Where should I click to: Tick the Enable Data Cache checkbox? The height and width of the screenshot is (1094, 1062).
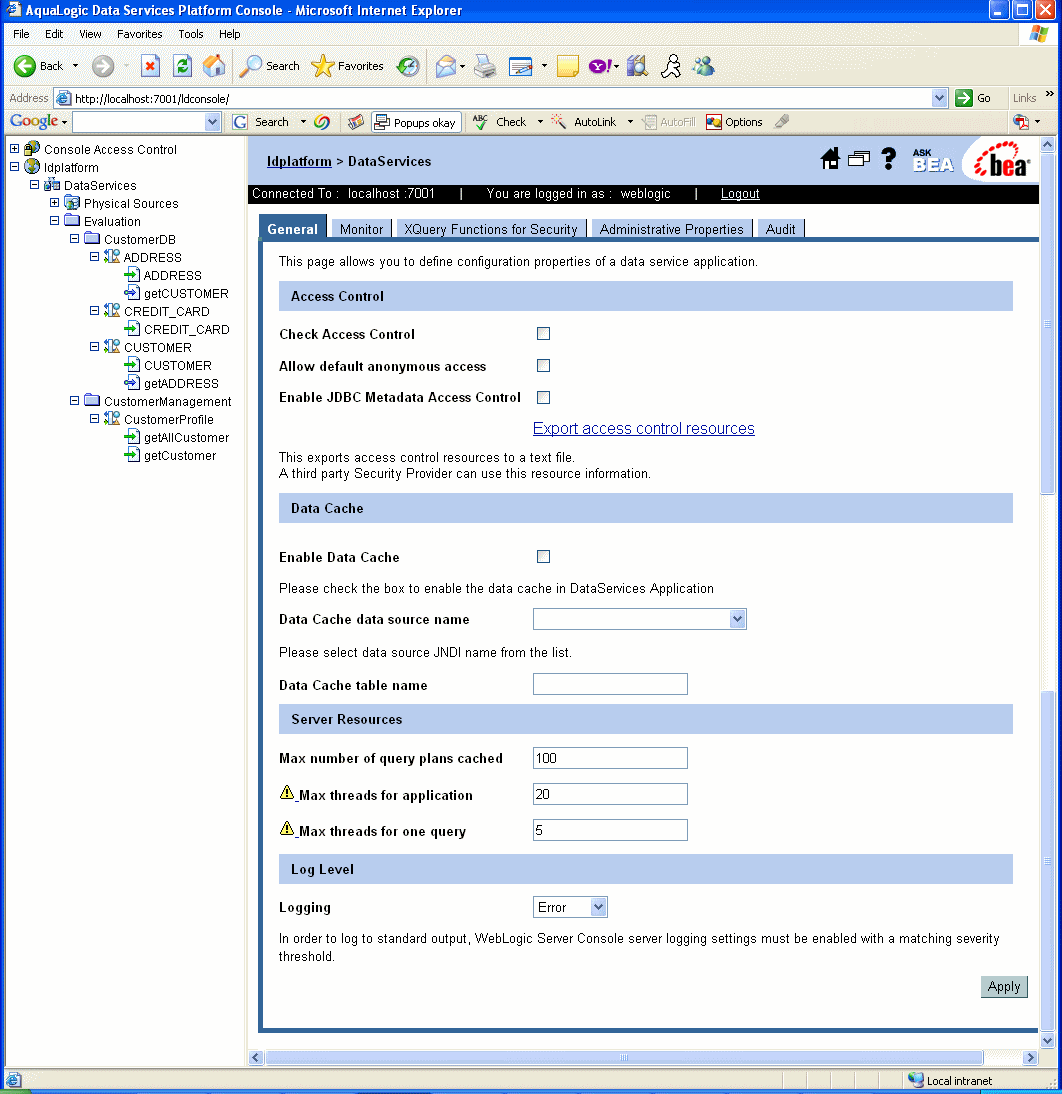point(544,557)
